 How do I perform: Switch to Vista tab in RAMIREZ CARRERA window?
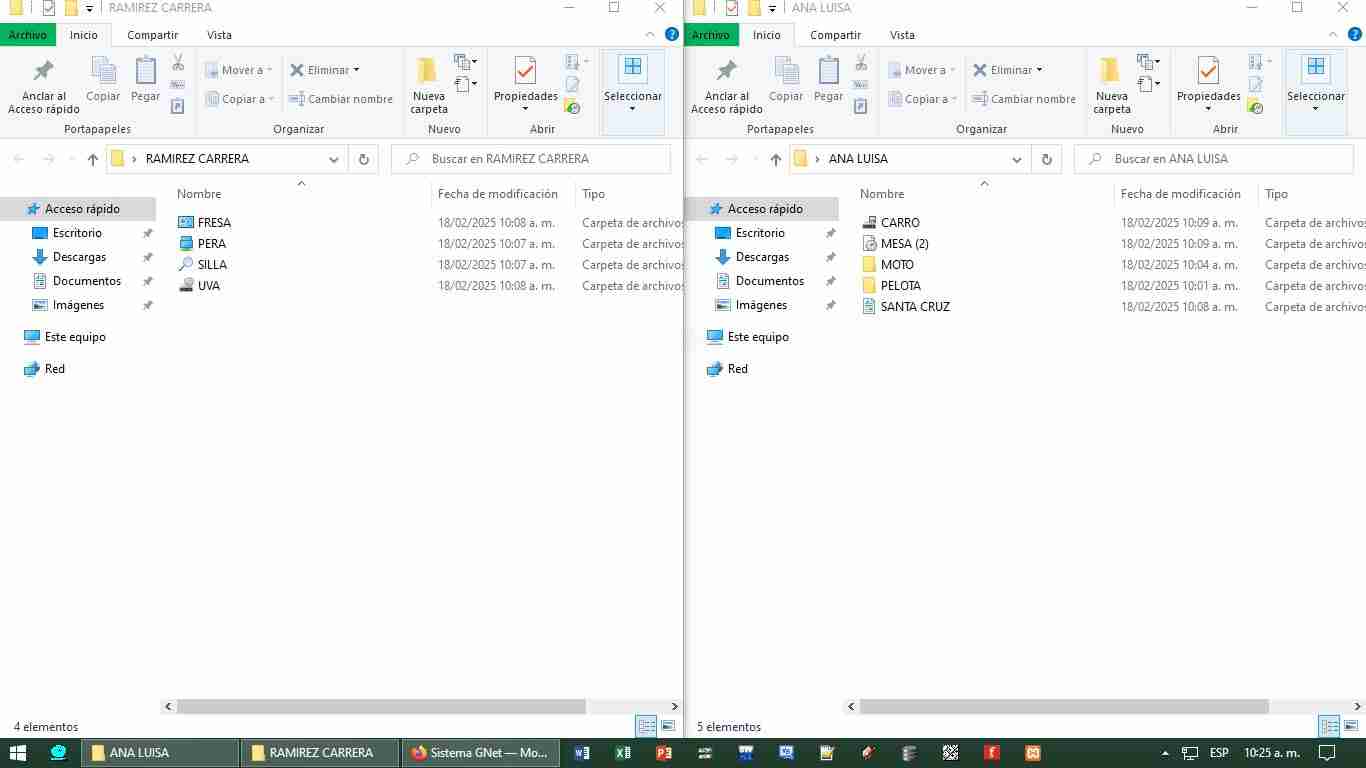click(x=219, y=35)
